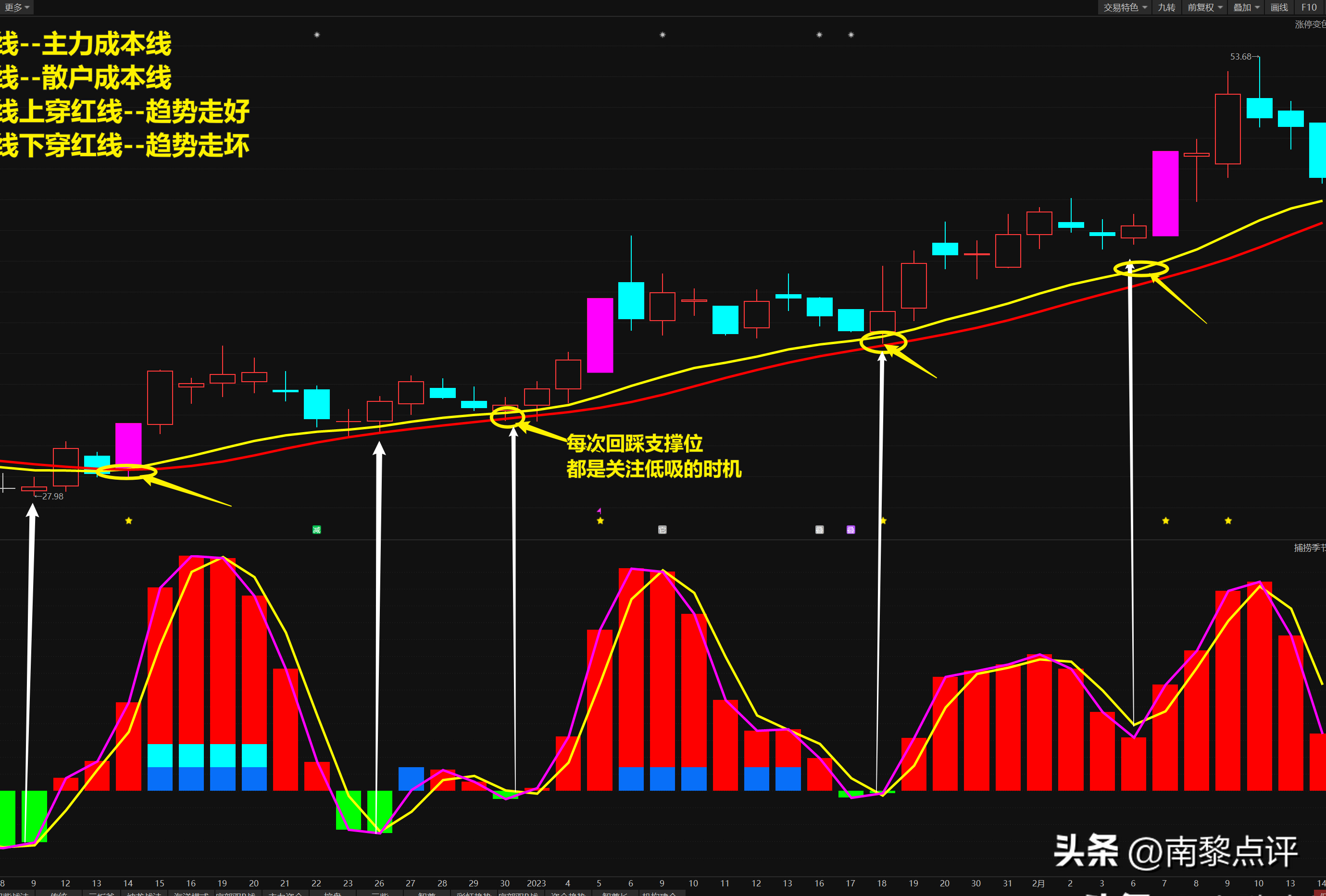Image resolution: width=1326 pixels, height=896 pixels.
Task: Click the green 减 event tag
Action: coord(317,530)
